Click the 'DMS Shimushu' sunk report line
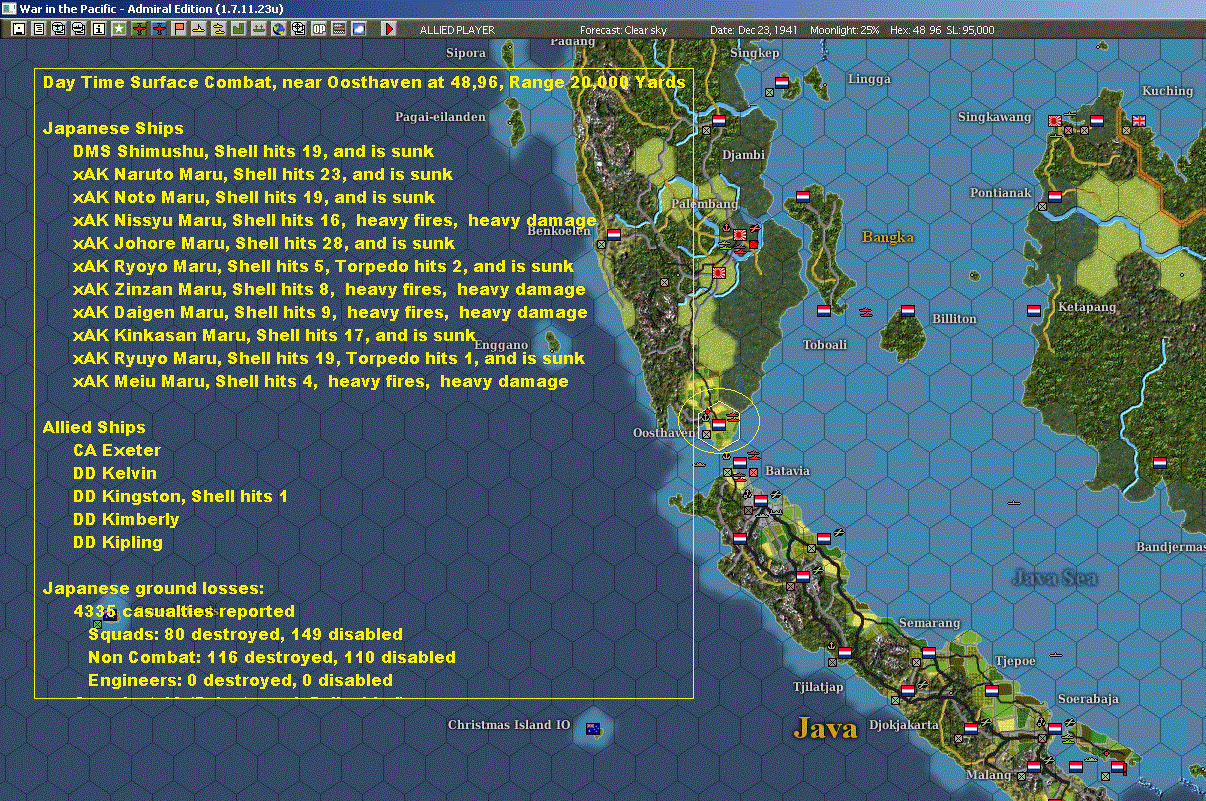 point(253,151)
